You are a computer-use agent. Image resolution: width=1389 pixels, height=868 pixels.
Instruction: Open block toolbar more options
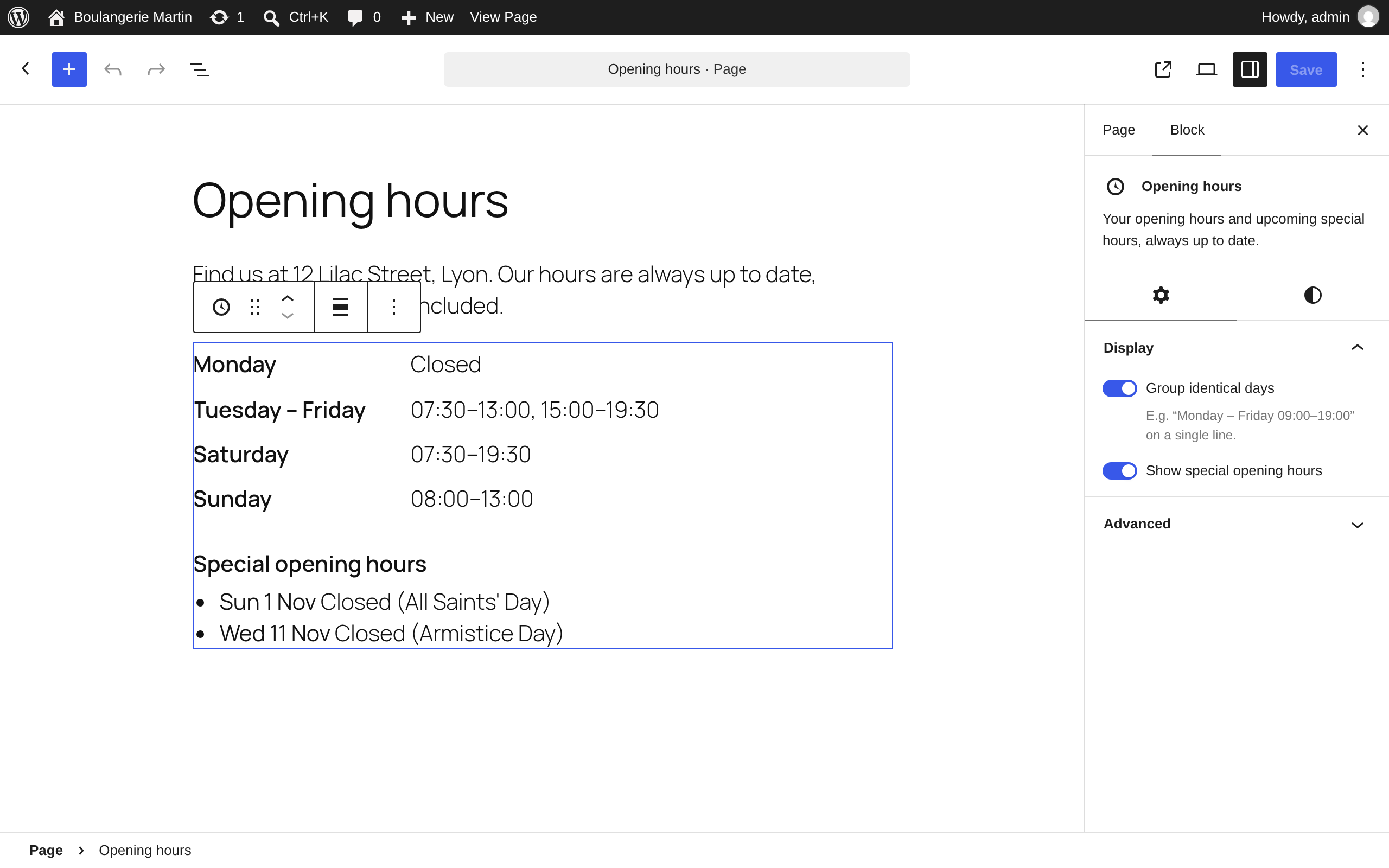tap(394, 307)
